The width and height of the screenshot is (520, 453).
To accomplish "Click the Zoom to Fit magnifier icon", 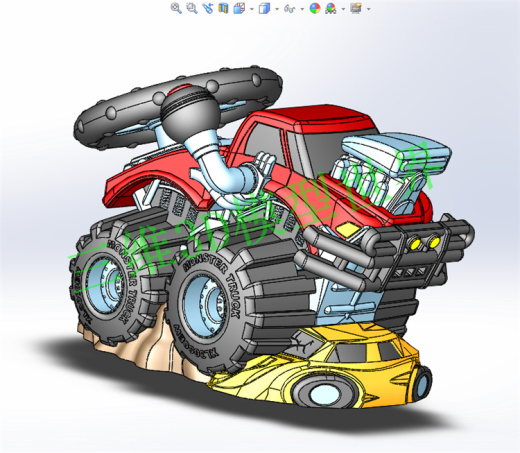I will pos(176,8).
